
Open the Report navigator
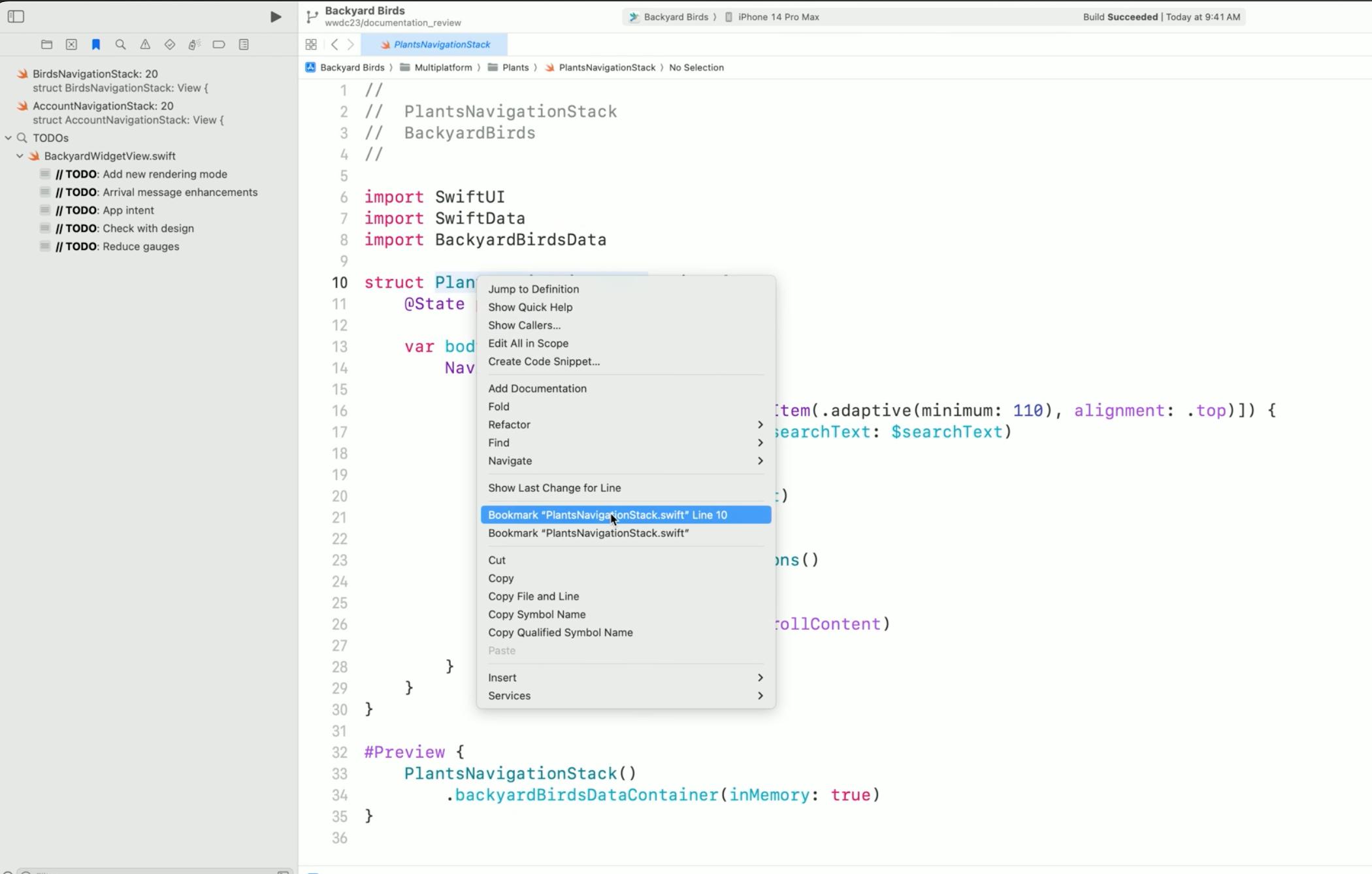(243, 44)
